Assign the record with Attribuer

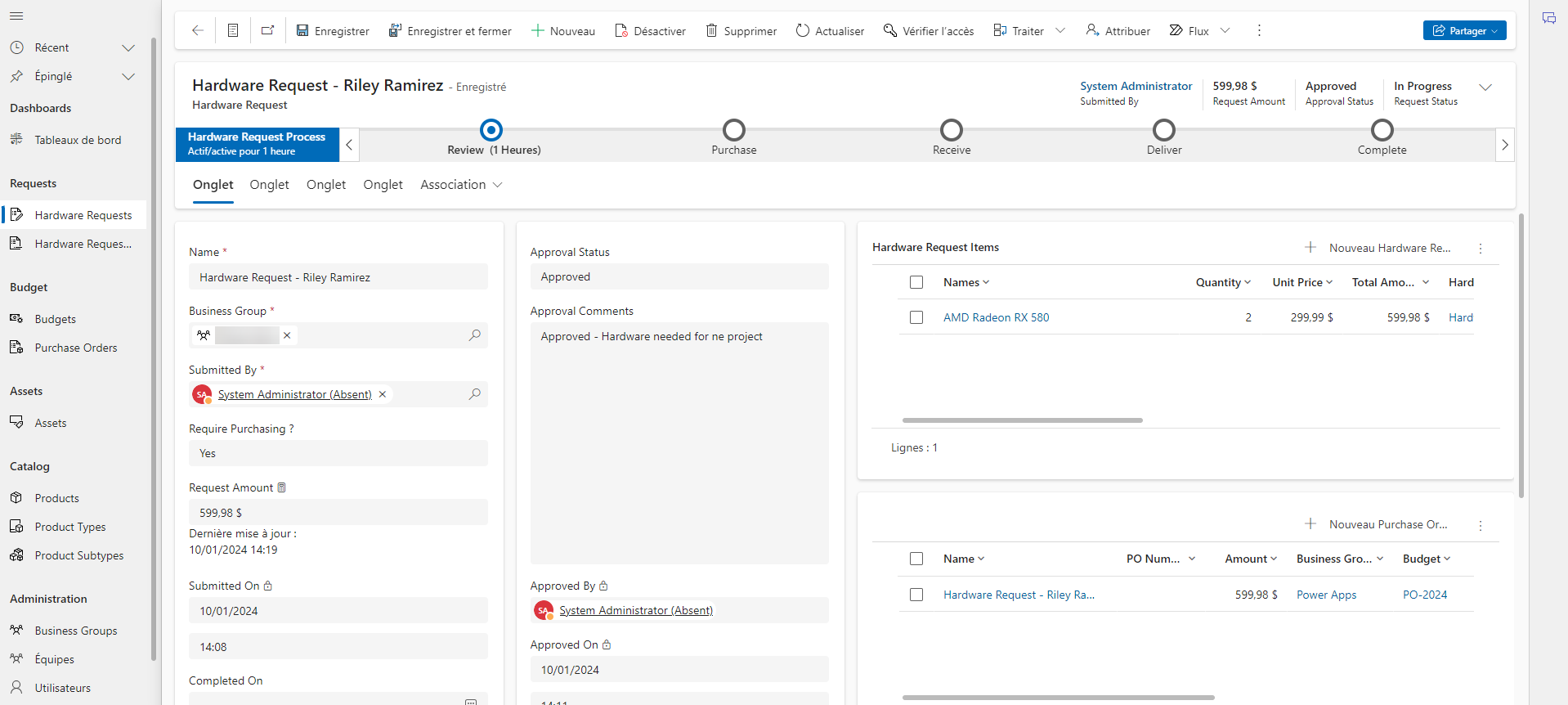click(1118, 31)
